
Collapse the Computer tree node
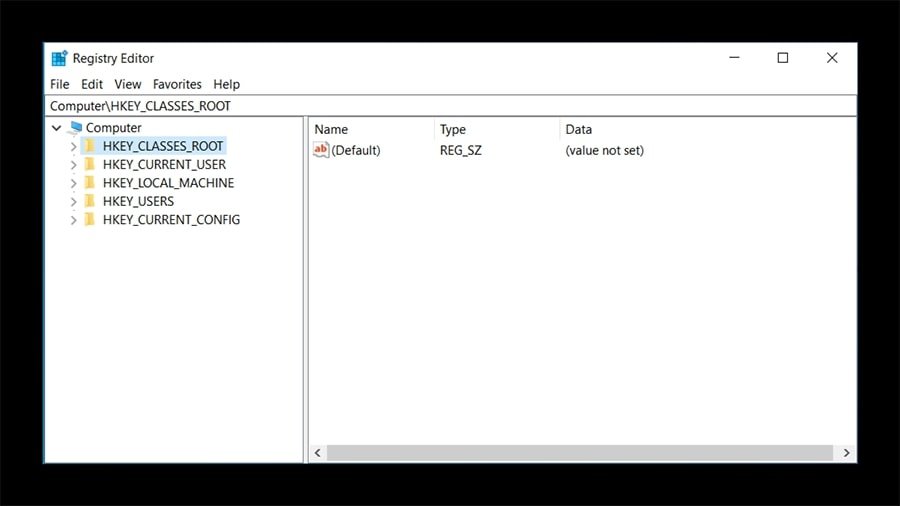(56, 128)
